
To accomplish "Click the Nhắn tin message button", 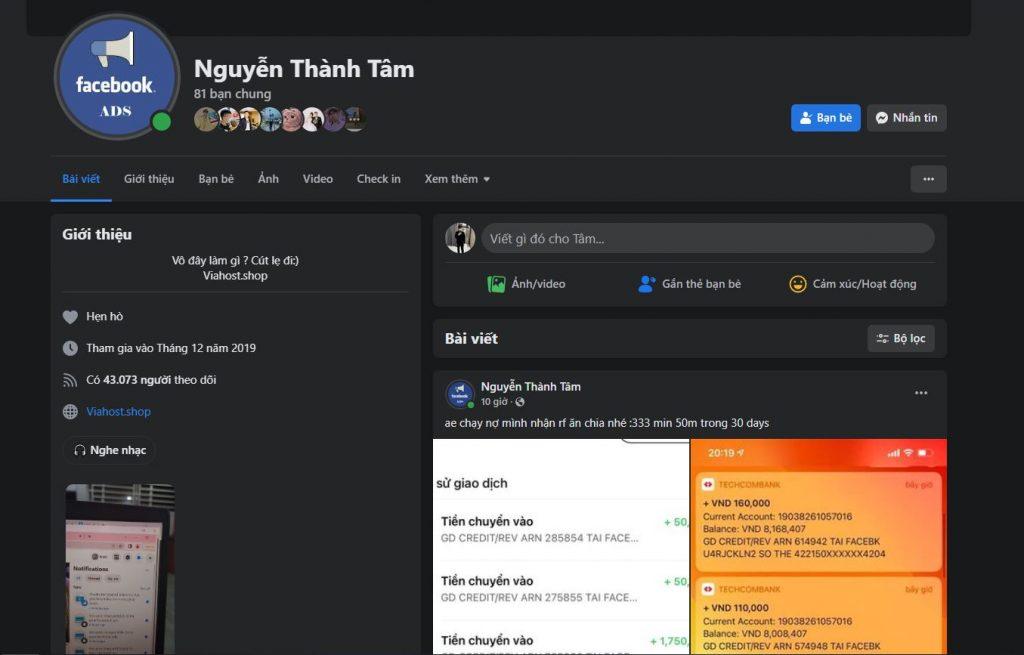I will (x=906, y=118).
